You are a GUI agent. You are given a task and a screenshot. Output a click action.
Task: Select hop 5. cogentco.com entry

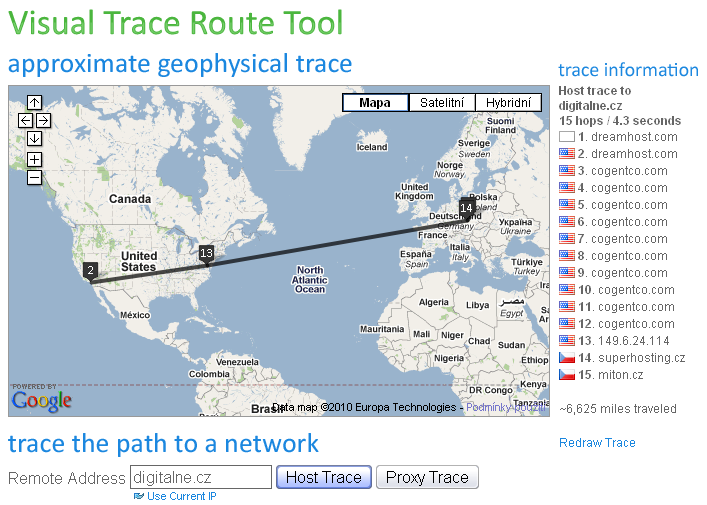point(623,205)
